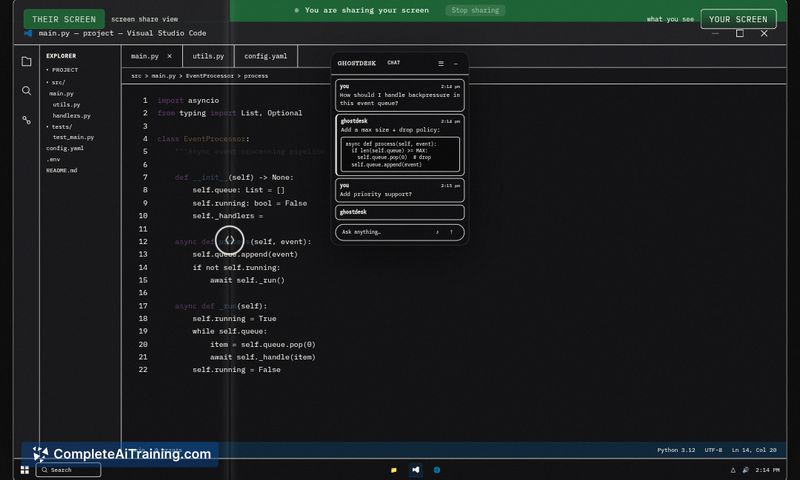Open the .env file in Explorer

(x=53, y=160)
